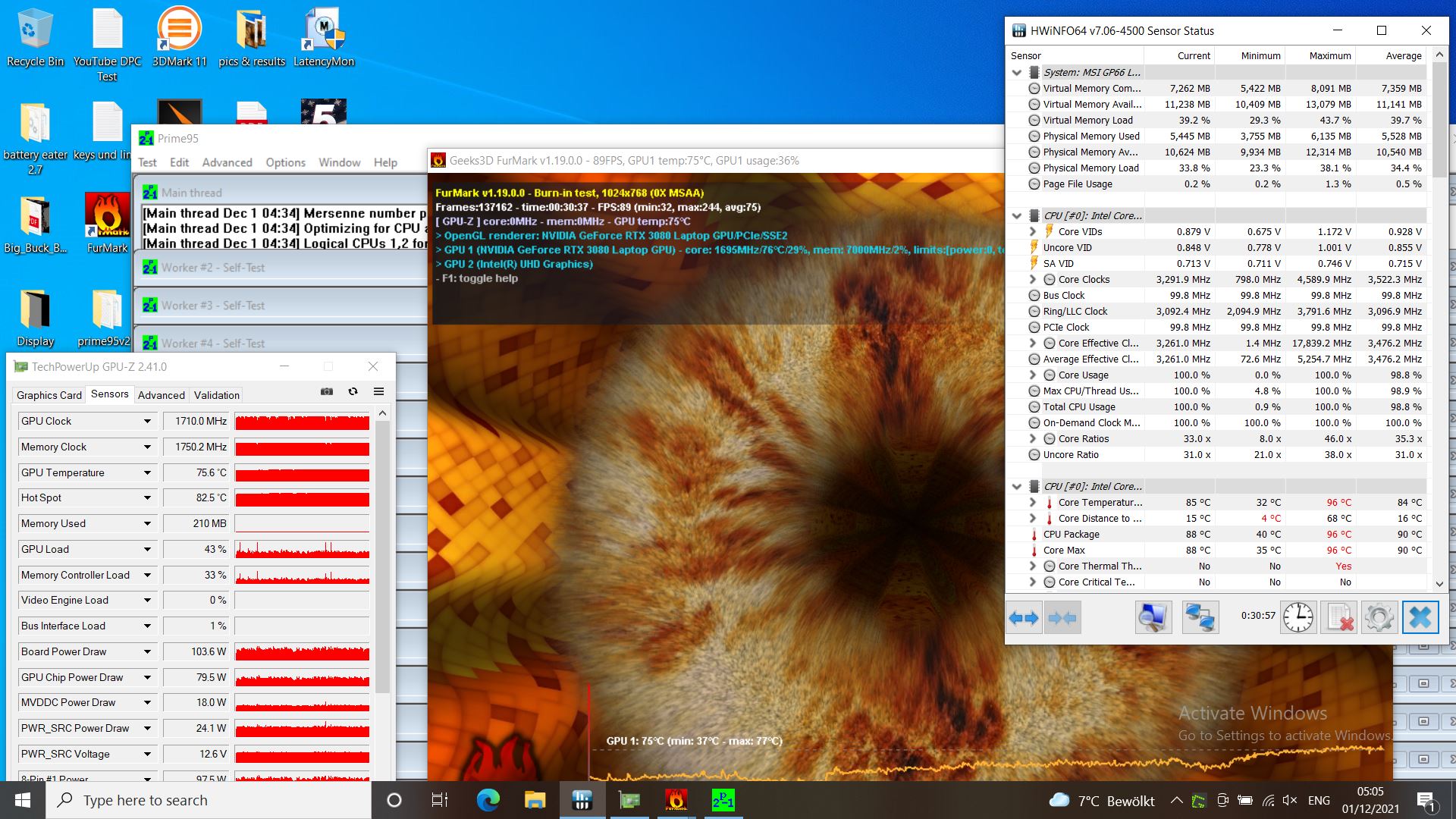Open Prime95 Edit menu
This screenshot has width=1456, height=819.
pos(180,162)
